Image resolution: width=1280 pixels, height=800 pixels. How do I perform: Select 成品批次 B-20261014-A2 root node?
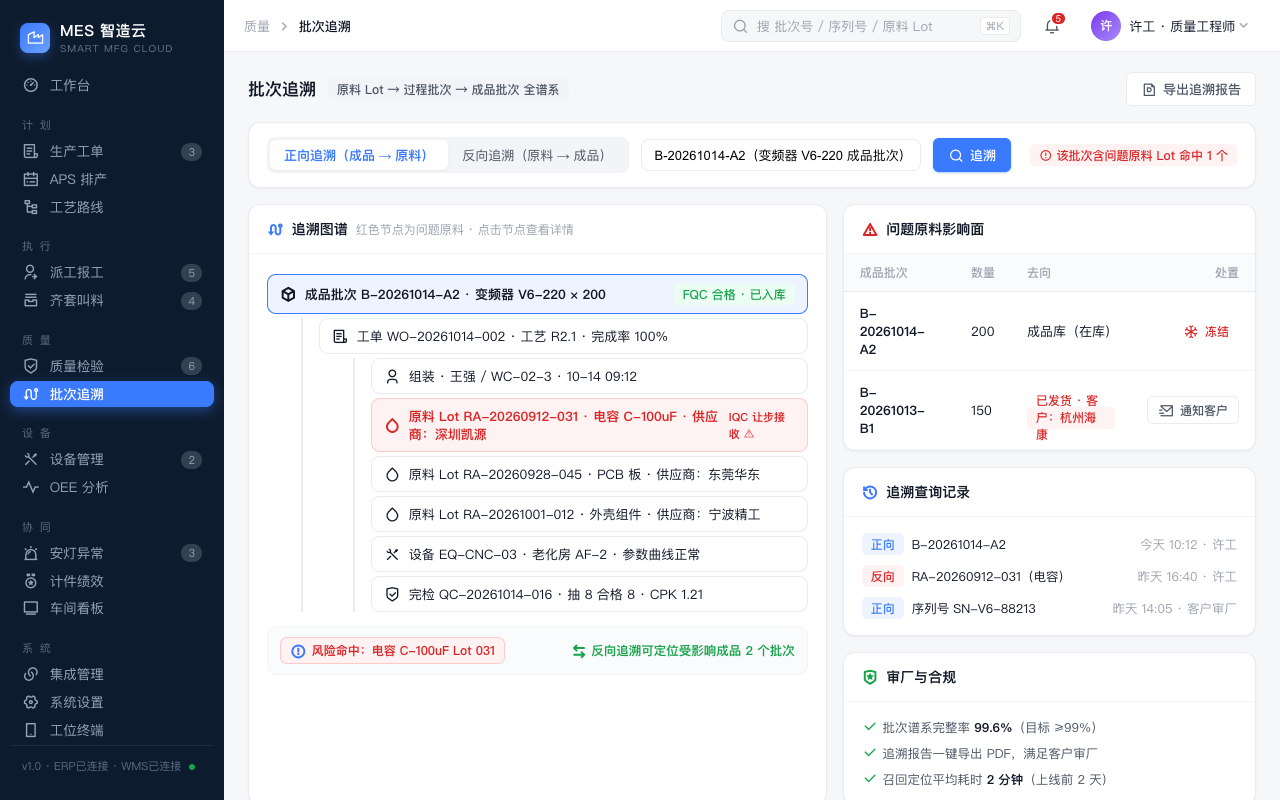point(537,294)
